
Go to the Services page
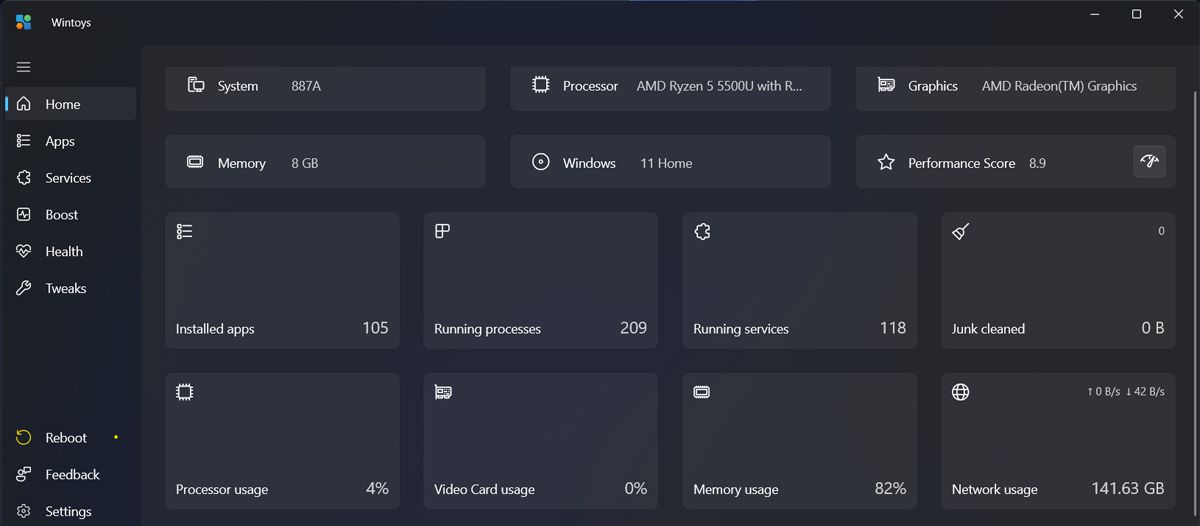coord(68,178)
